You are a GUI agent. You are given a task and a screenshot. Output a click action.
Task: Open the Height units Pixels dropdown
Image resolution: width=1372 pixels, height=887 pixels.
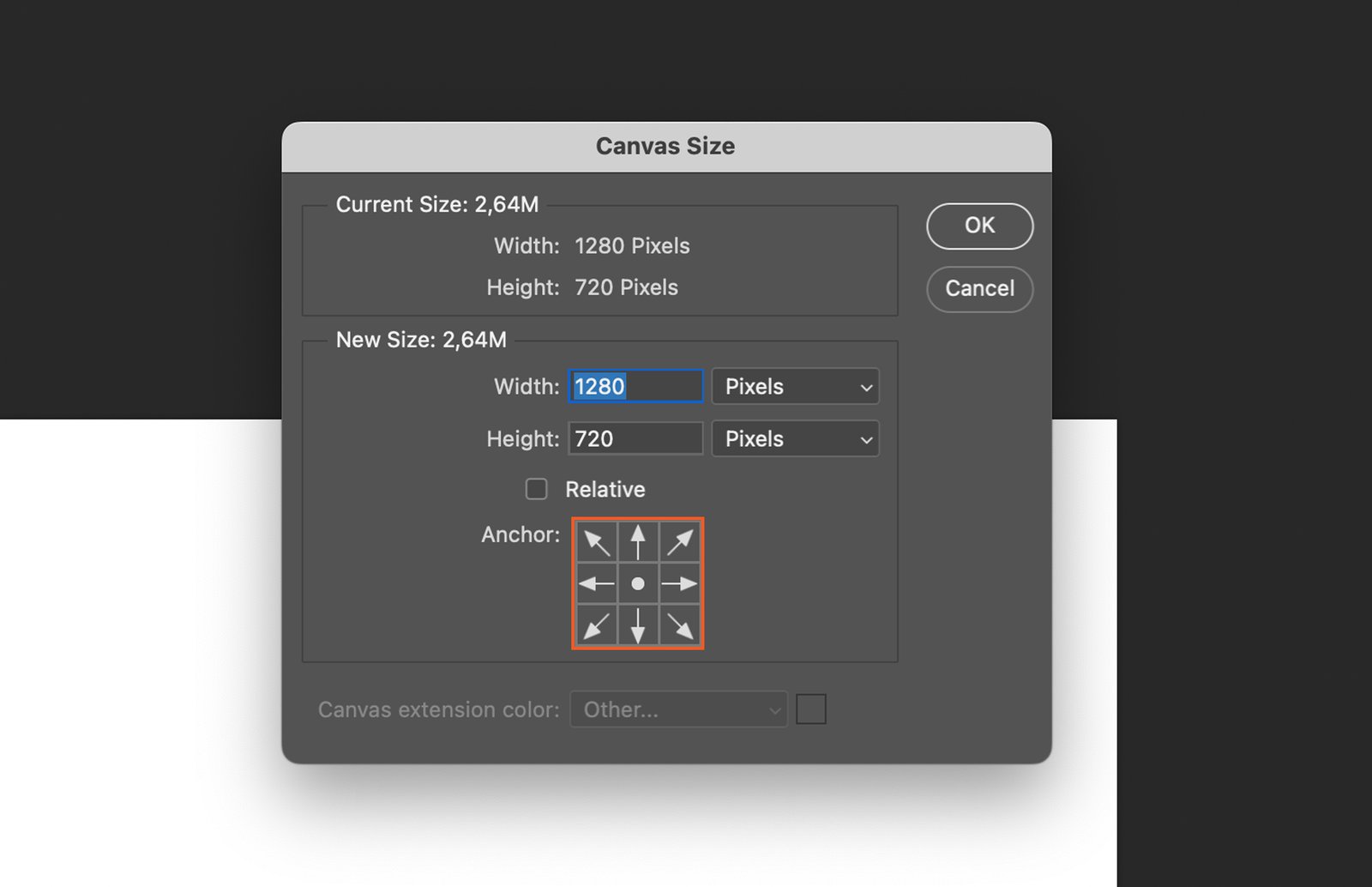click(x=795, y=439)
